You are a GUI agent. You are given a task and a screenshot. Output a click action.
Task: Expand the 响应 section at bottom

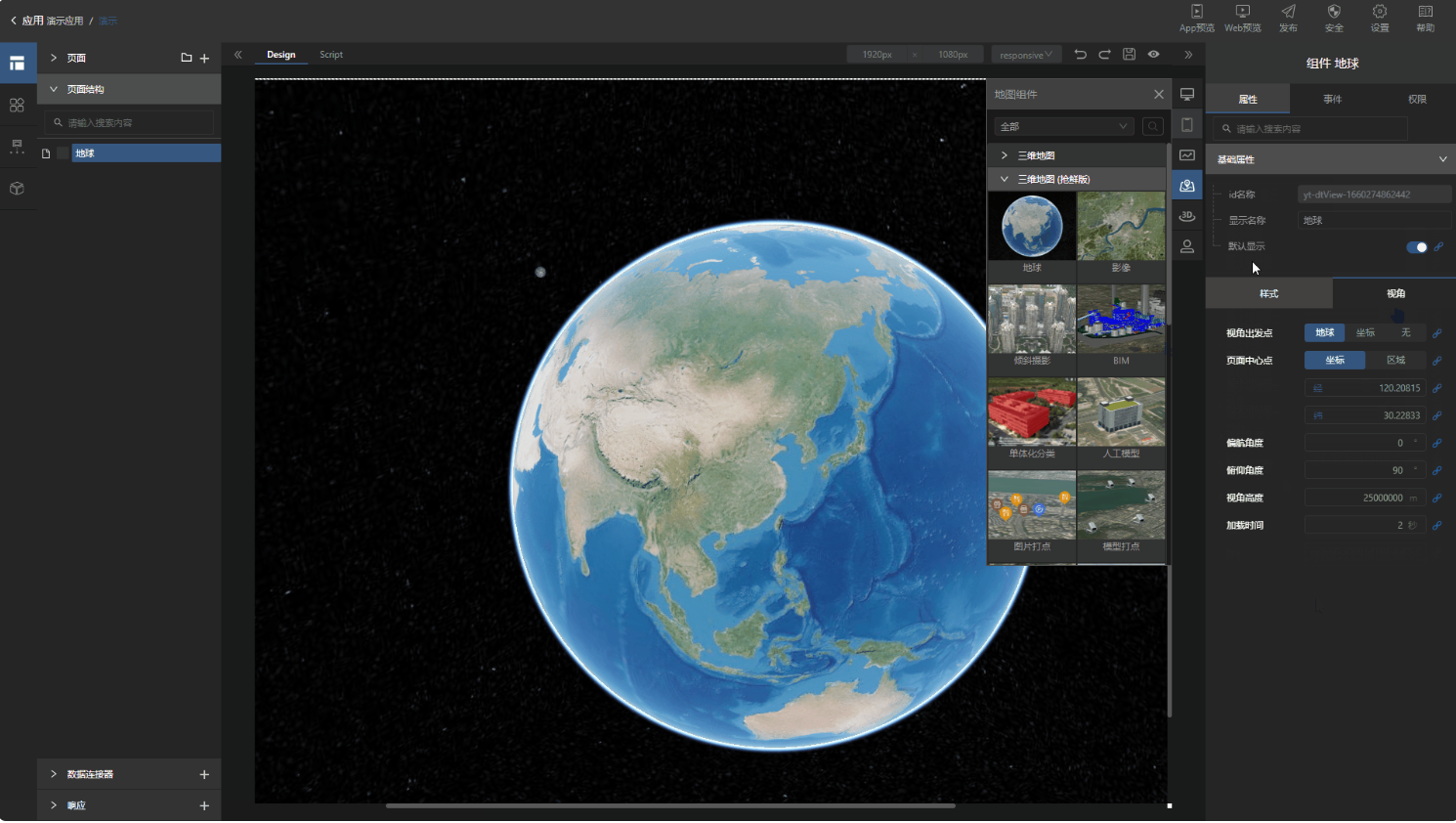[x=54, y=805]
